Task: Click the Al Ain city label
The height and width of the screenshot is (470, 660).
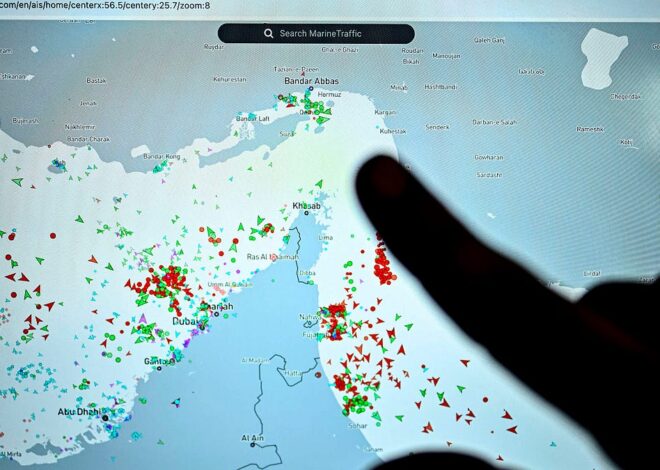Action: [x=252, y=438]
